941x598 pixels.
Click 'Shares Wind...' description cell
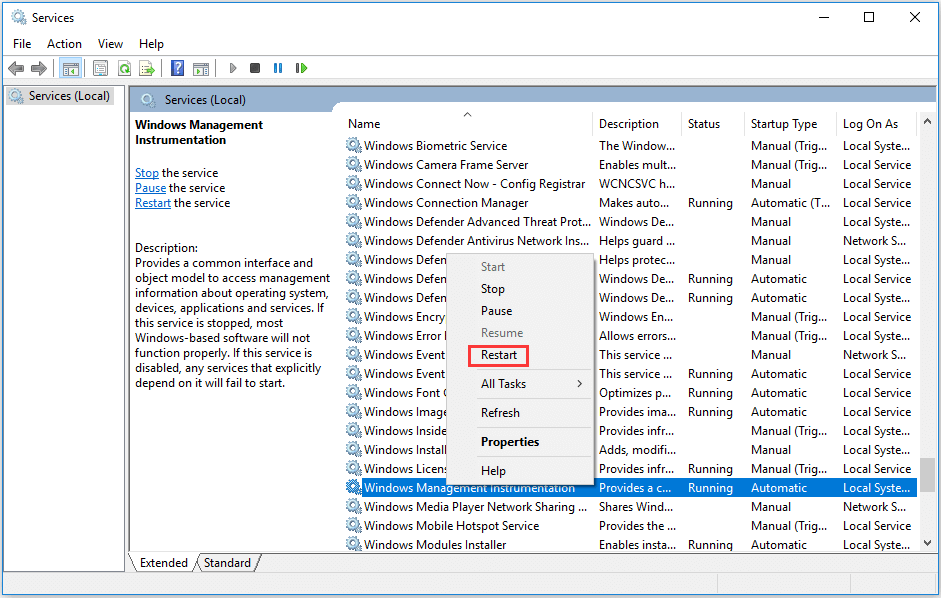[x=636, y=507]
